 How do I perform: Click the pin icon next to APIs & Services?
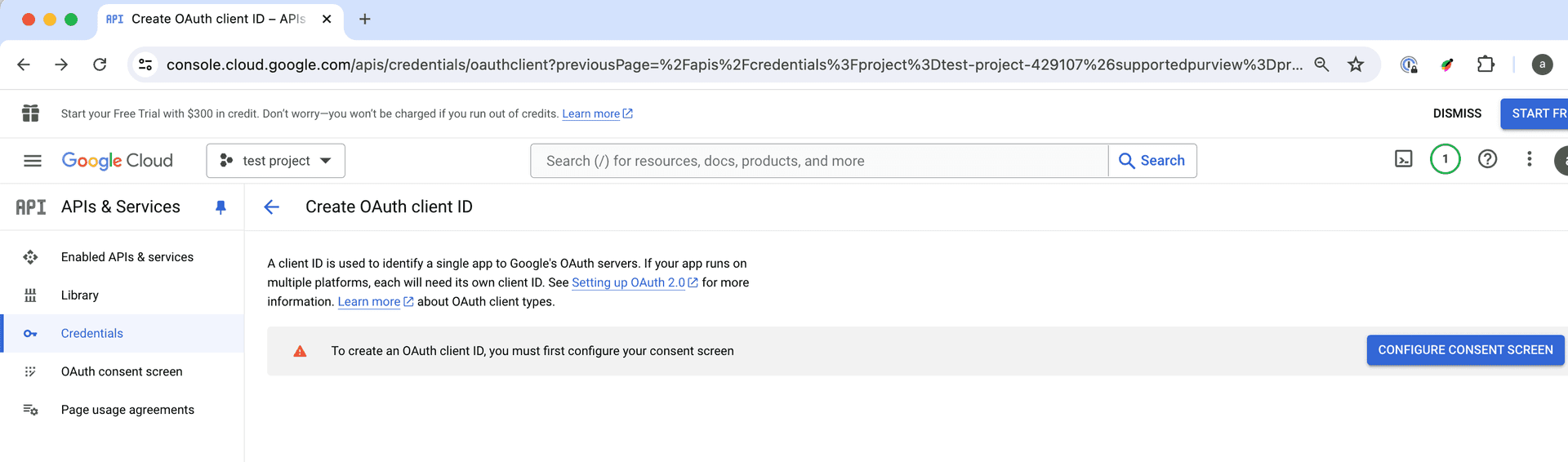(220, 207)
